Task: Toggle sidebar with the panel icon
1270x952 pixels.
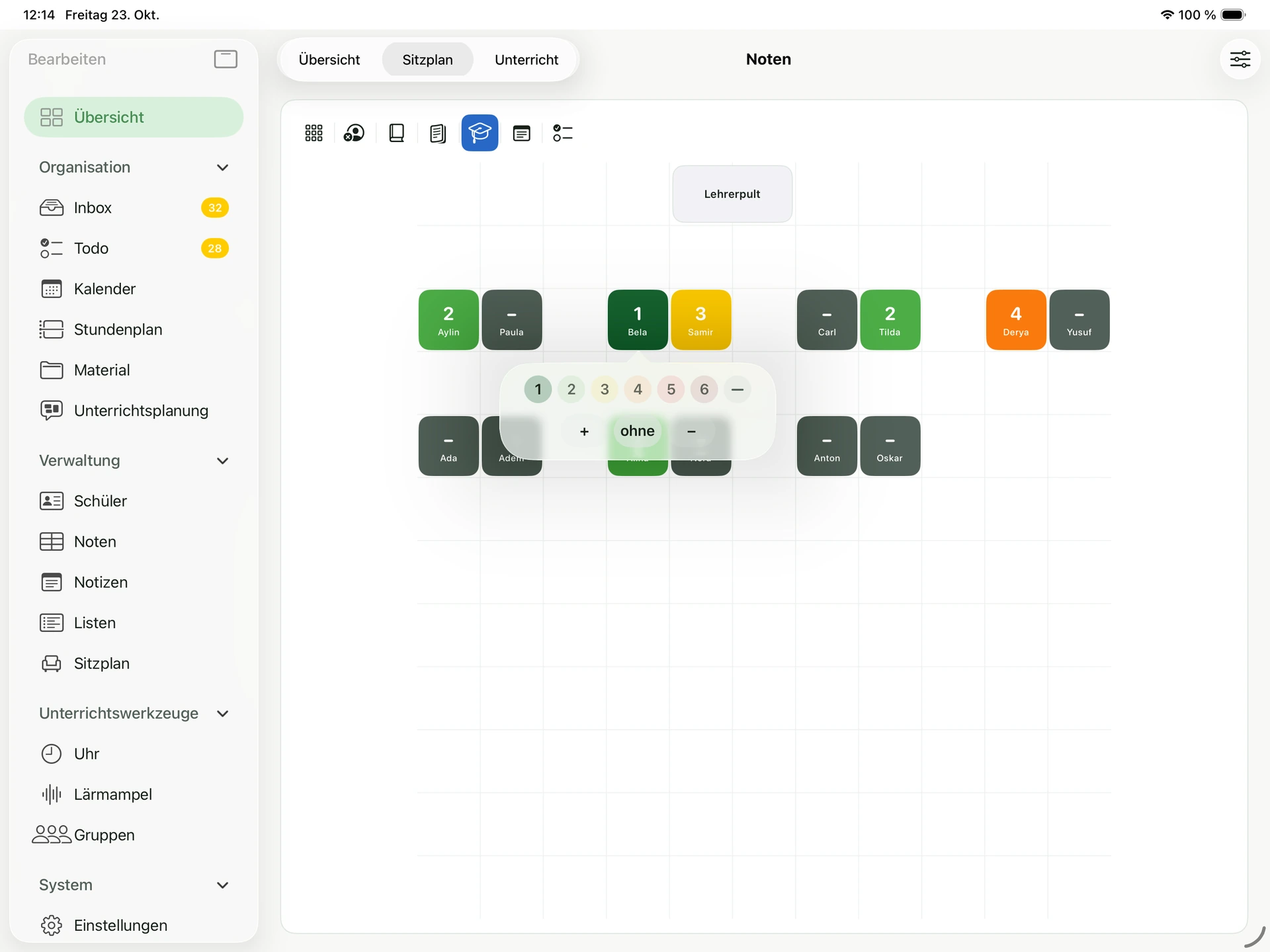Action: tap(226, 59)
